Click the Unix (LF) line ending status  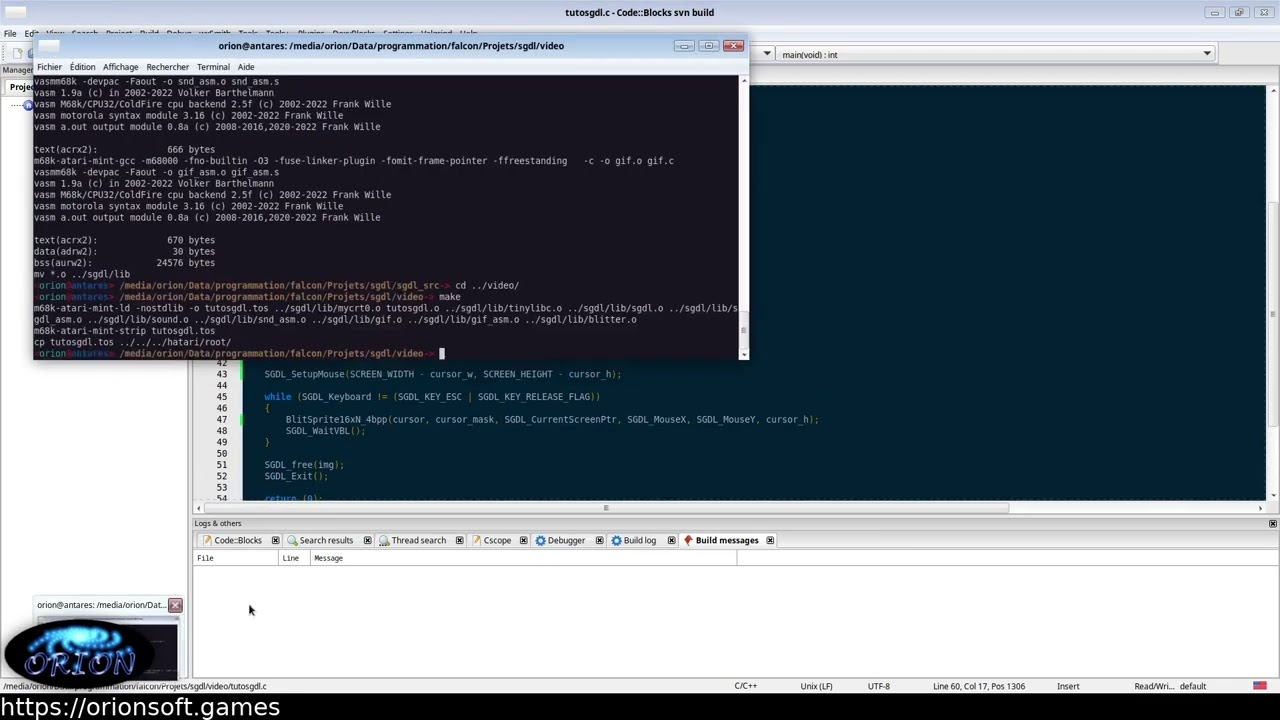pos(816,686)
